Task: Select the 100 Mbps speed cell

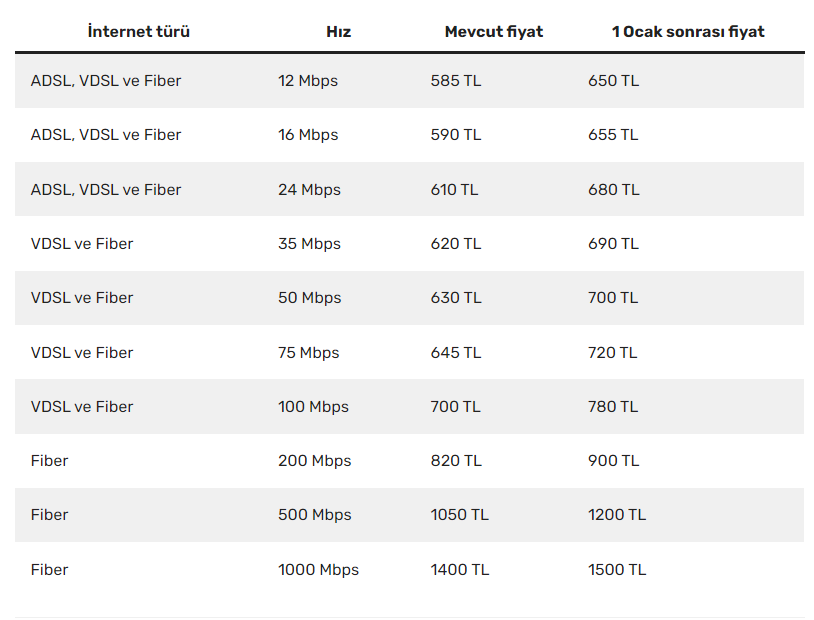Action: pos(313,407)
